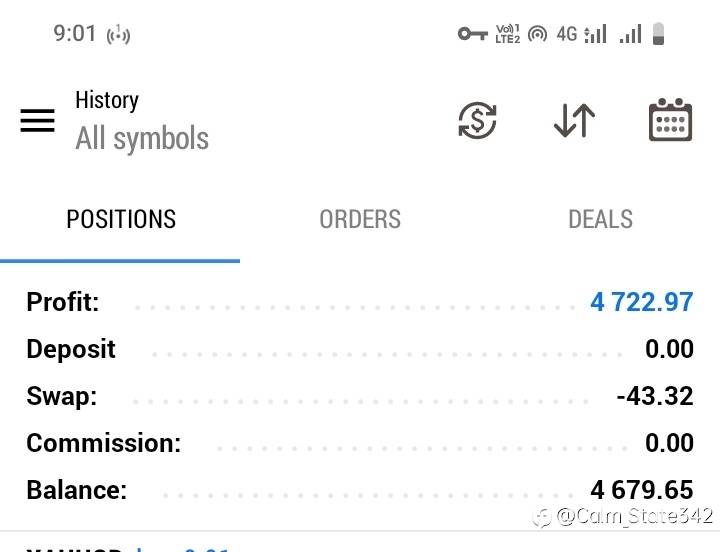The height and width of the screenshot is (552, 720).
Task: Tap the Profit value 4 722.97
Action: click(641, 302)
